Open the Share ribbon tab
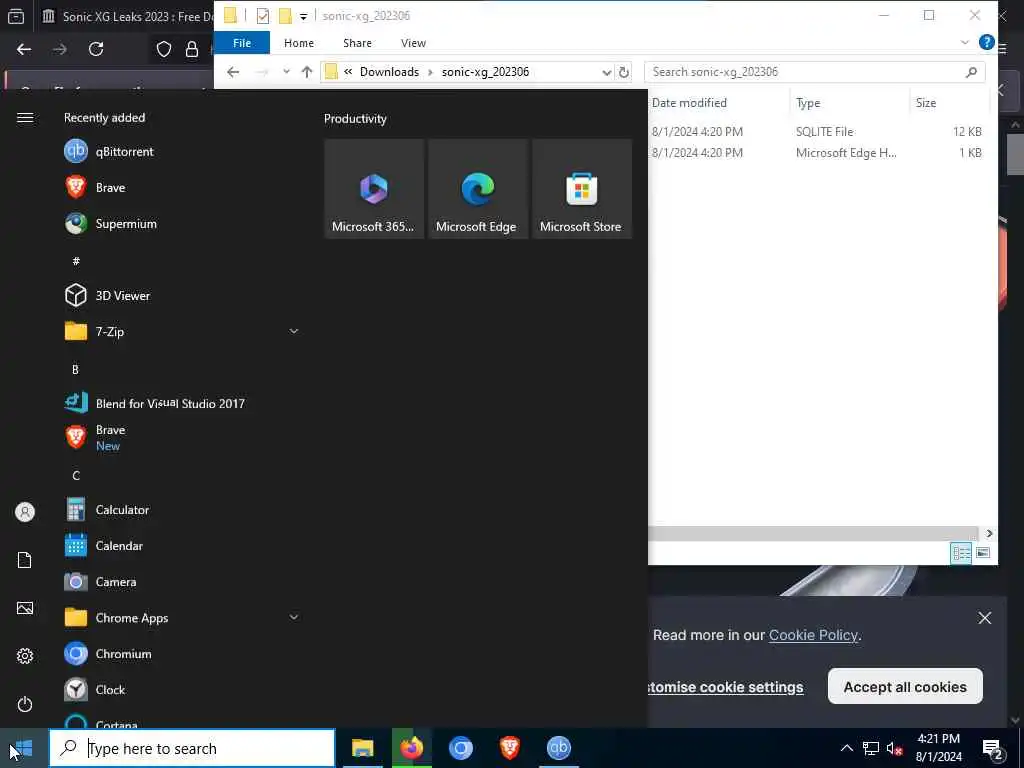 (x=357, y=42)
